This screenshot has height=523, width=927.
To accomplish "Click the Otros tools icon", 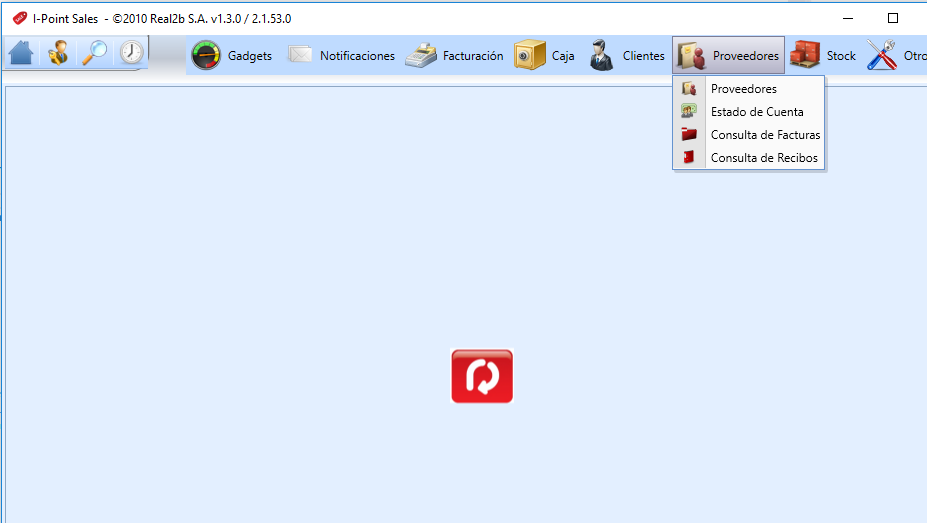I will [881, 55].
